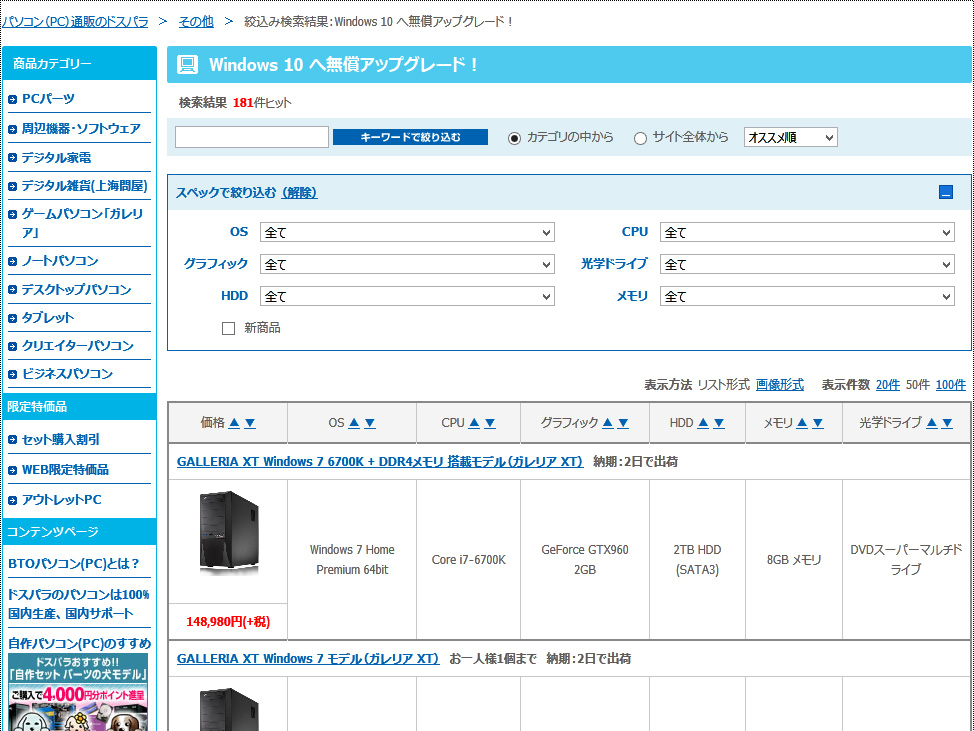Click the keyword search input field
The image size is (974, 731).
tap(252, 138)
